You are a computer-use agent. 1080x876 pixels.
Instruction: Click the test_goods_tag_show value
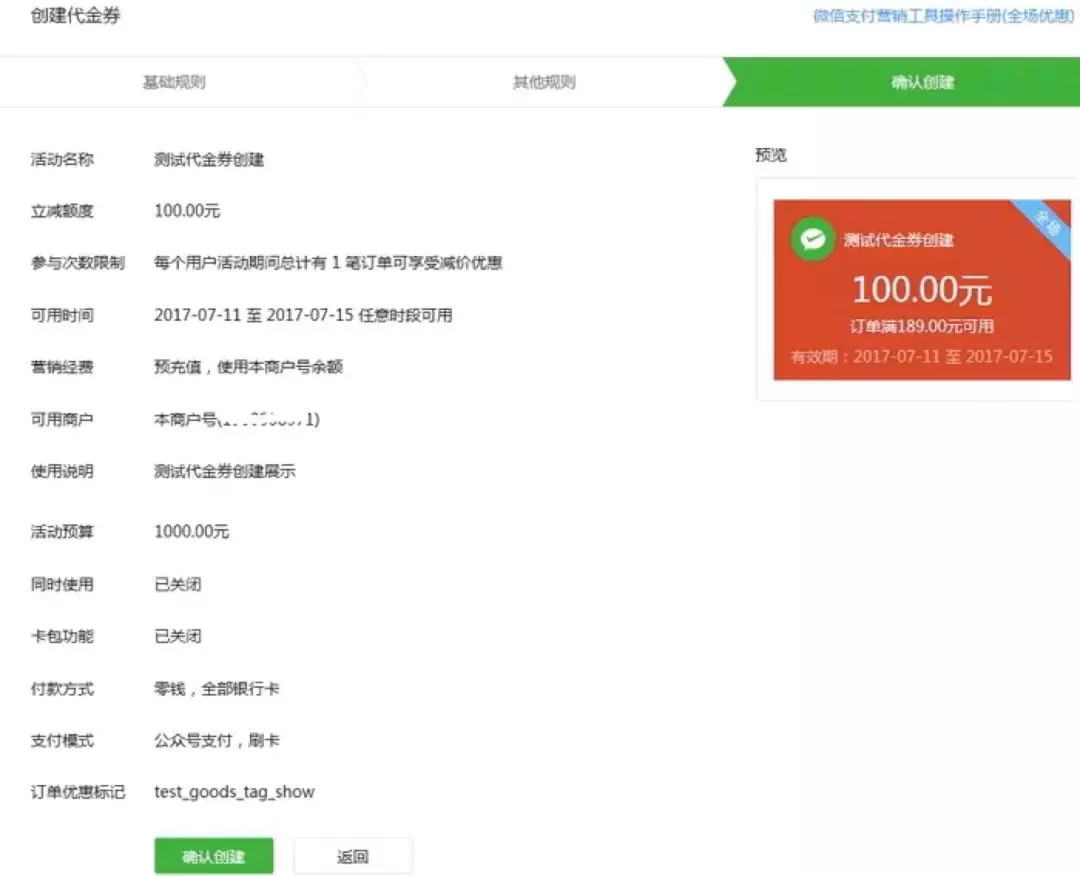pos(234,792)
